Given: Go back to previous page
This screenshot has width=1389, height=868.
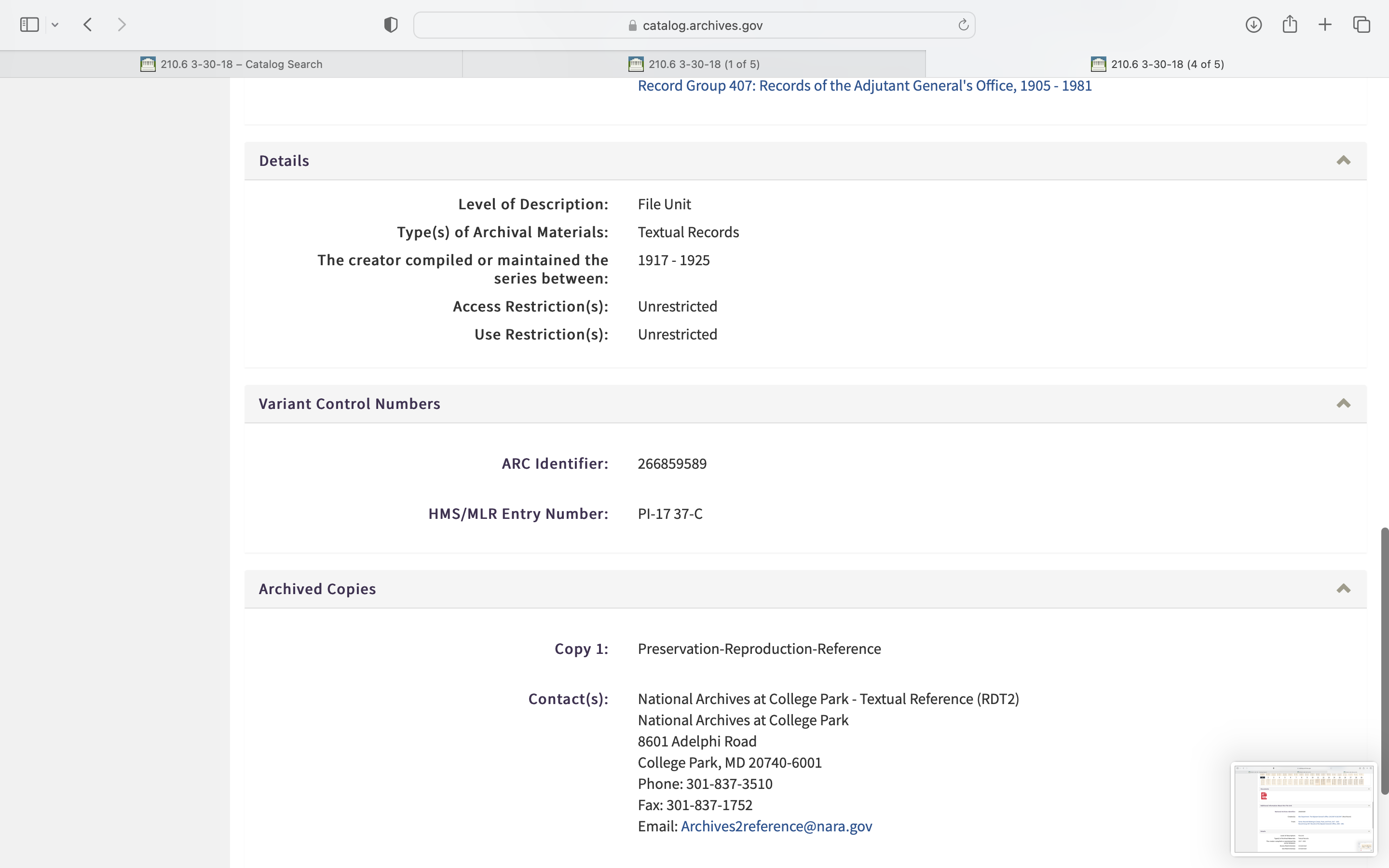Looking at the screenshot, I should (x=88, y=25).
